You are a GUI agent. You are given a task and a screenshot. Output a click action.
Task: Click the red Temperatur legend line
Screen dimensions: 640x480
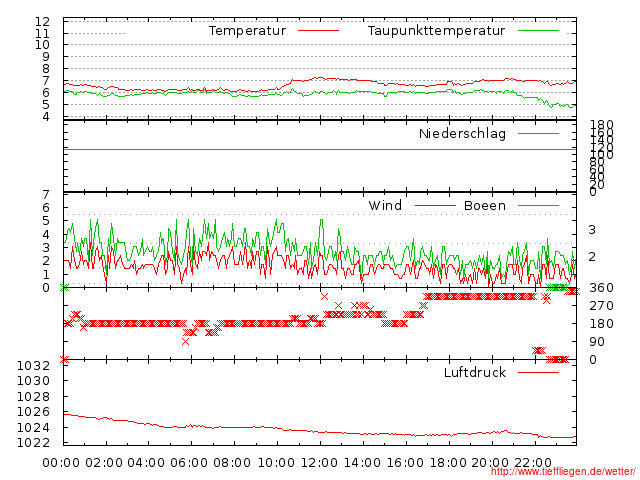point(318,31)
